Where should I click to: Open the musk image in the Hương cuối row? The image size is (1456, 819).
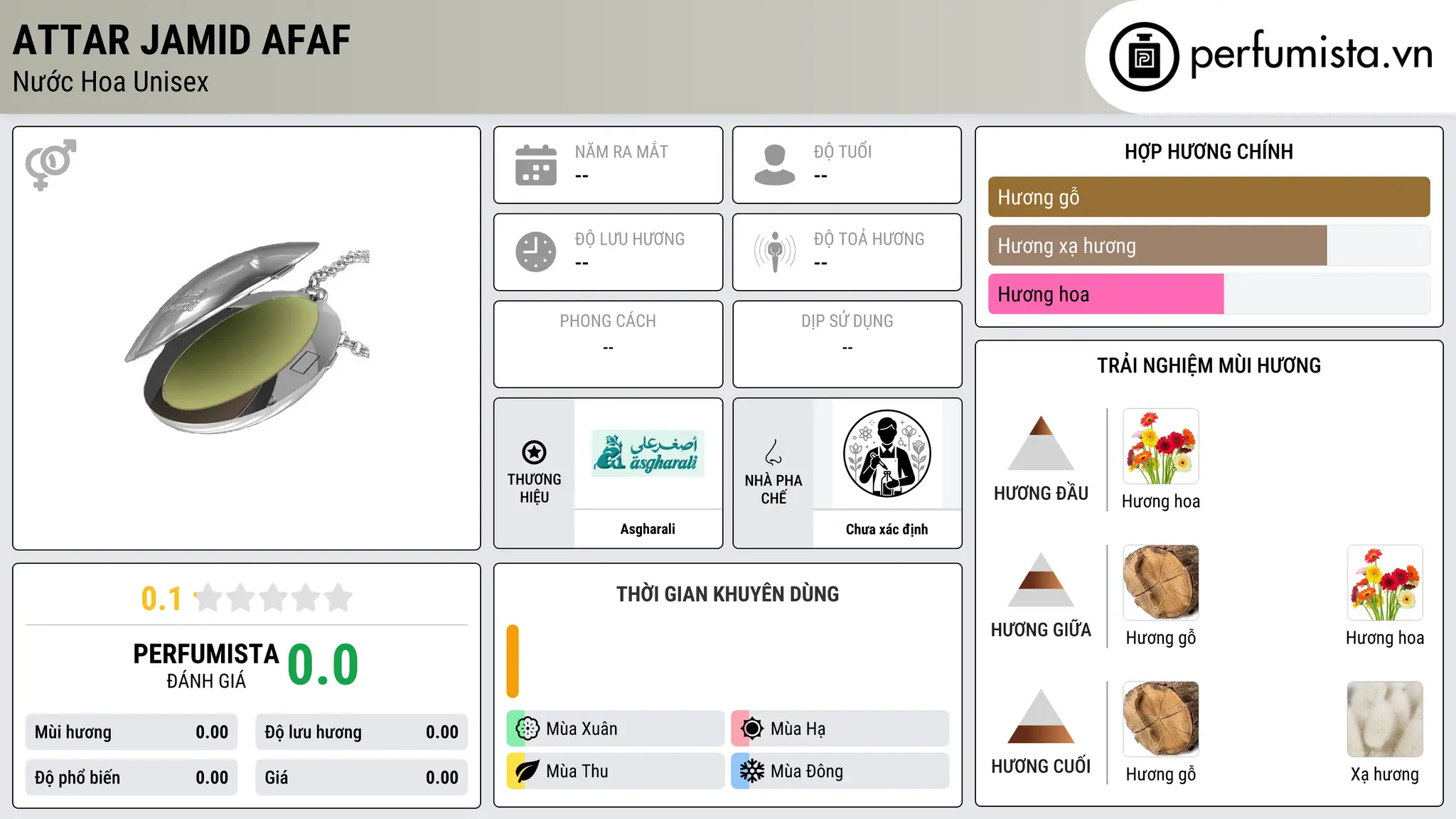click(x=1385, y=719)
